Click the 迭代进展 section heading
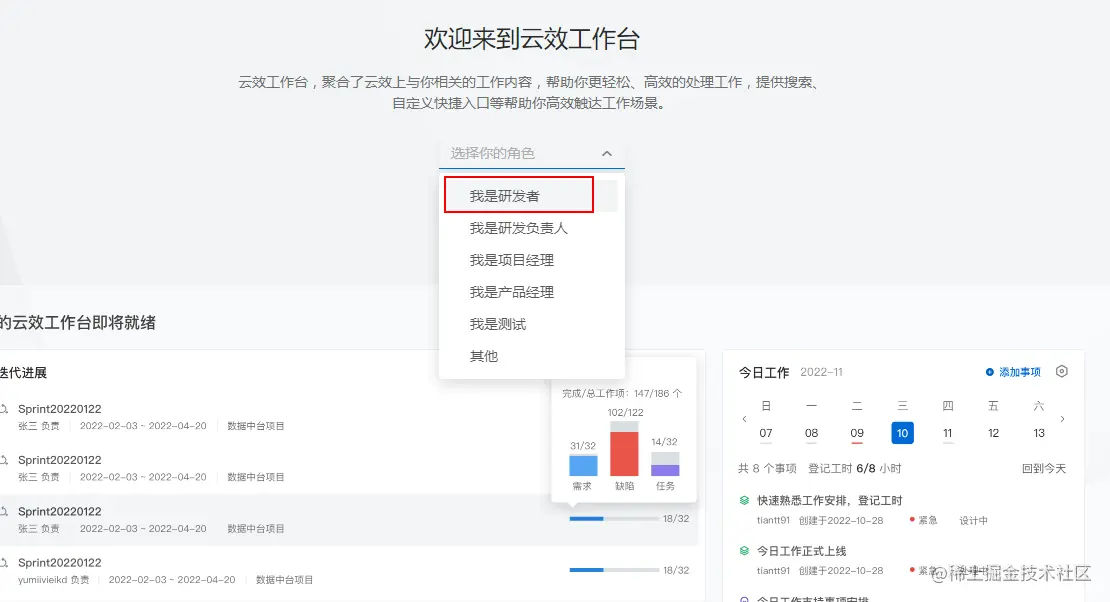The height and width of the screenshot is (602, 1110). [x=23, y=373]
